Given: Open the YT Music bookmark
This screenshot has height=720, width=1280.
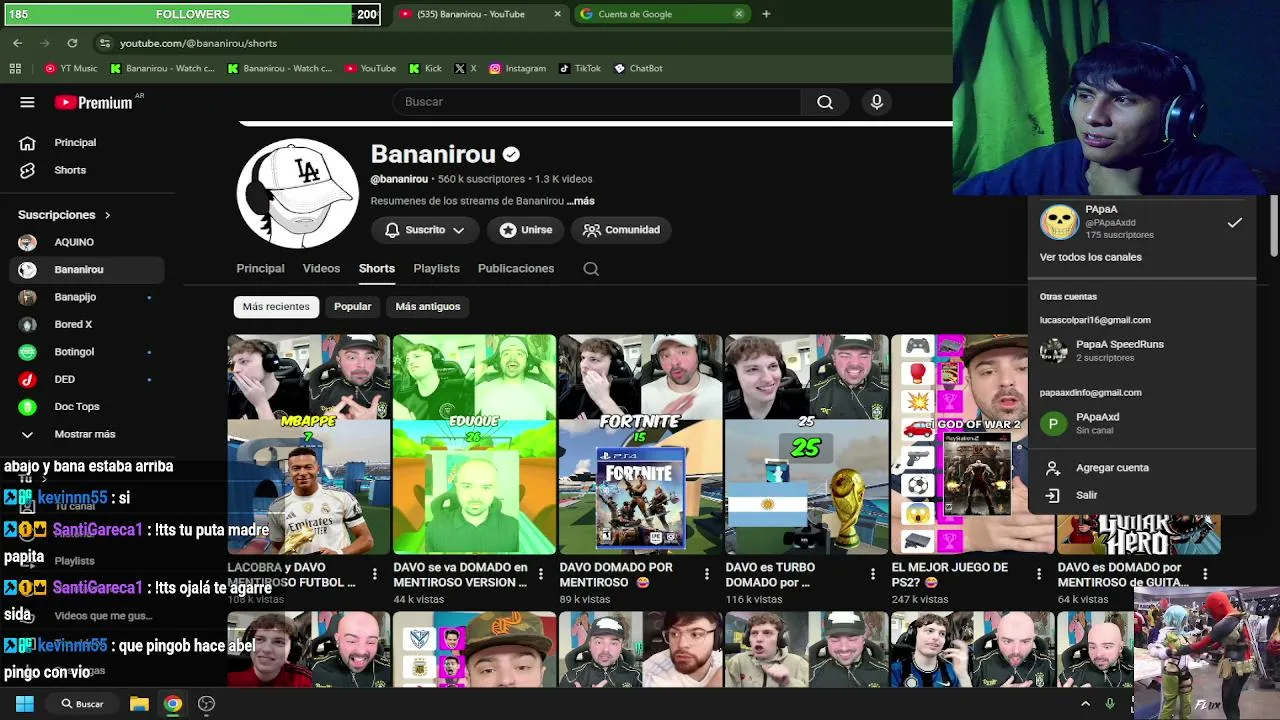Looking at the screenshot, I should 71,68.
